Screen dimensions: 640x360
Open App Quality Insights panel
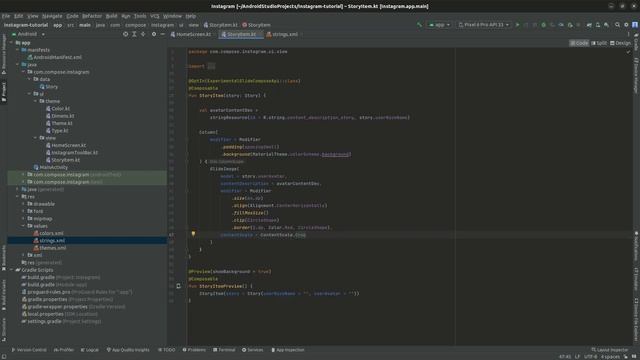coord(128,350)
